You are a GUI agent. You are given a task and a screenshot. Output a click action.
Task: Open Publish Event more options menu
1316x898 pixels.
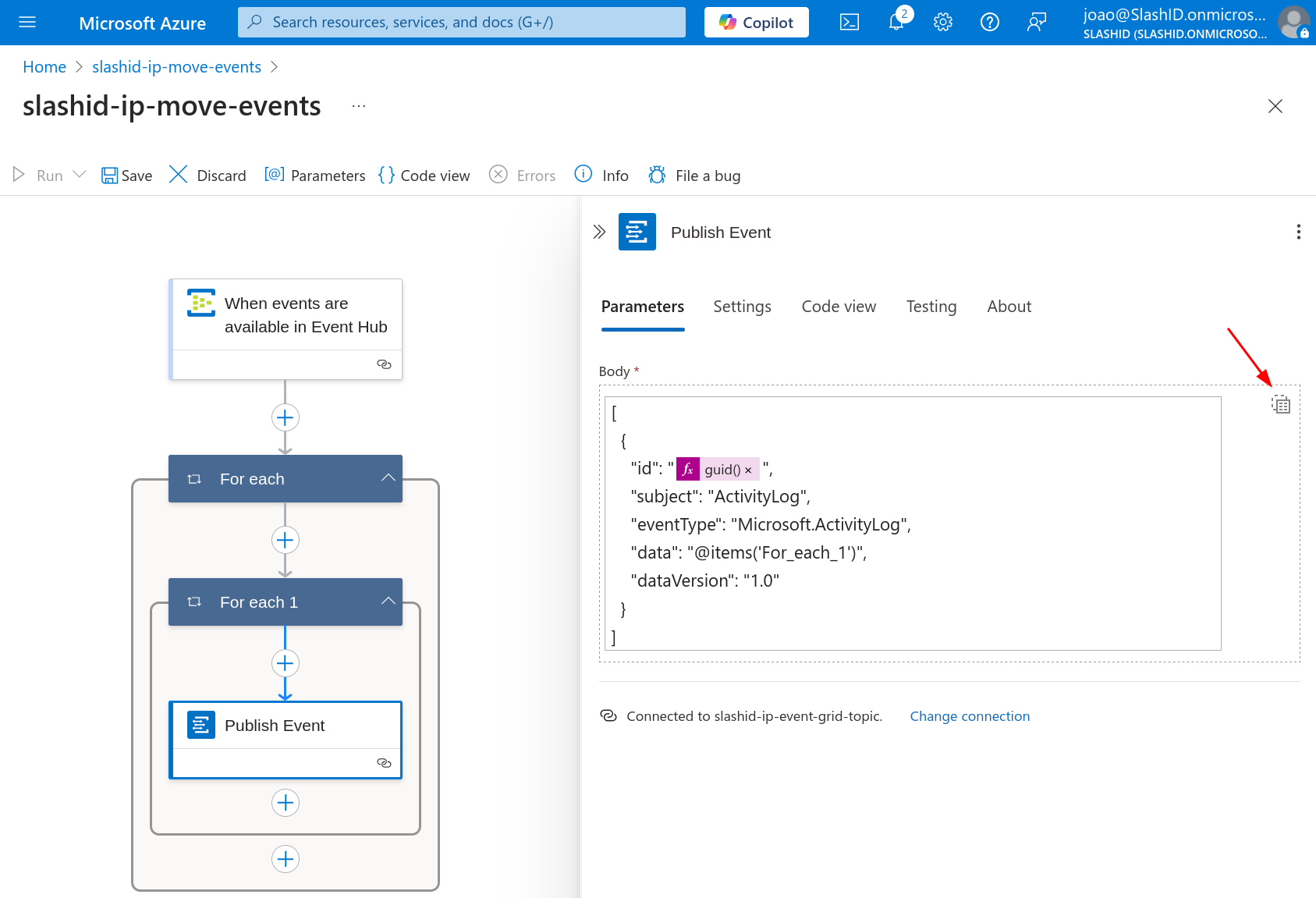1298,232
